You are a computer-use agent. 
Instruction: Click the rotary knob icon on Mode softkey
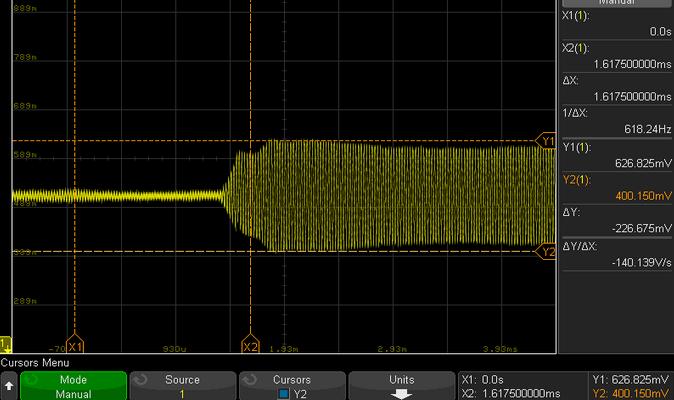tap(31, 379)
